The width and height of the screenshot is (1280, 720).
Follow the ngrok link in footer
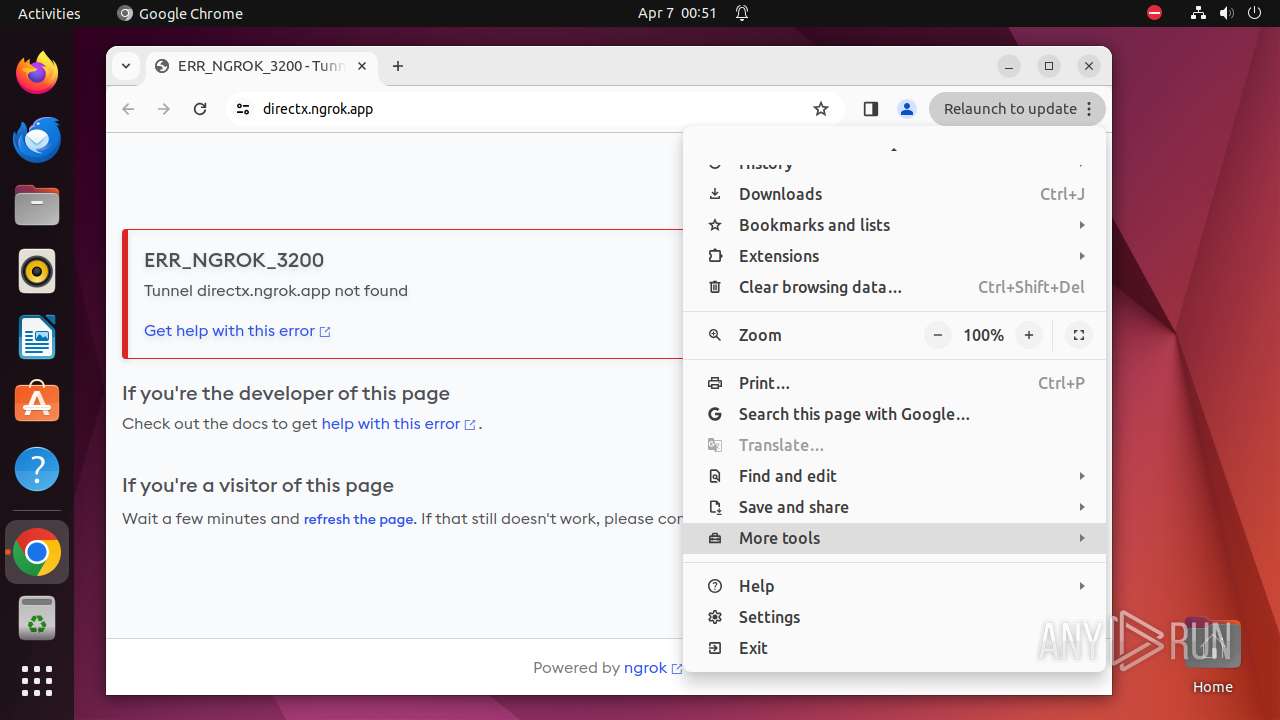pyautogui.click(x=652, y=668)
